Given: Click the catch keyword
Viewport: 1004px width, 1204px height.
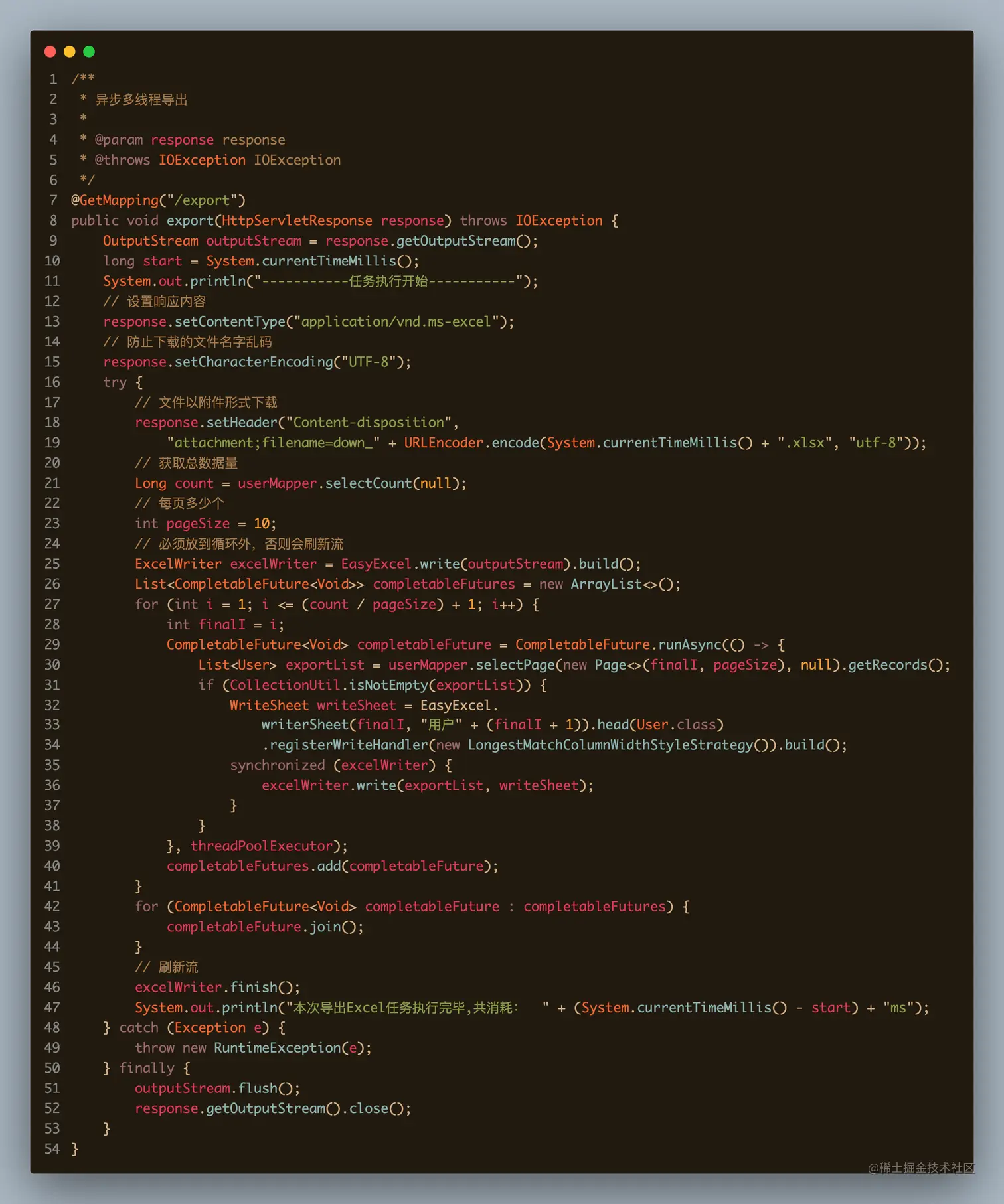Looking at the screenshot, I should [x=139, y=1028].
